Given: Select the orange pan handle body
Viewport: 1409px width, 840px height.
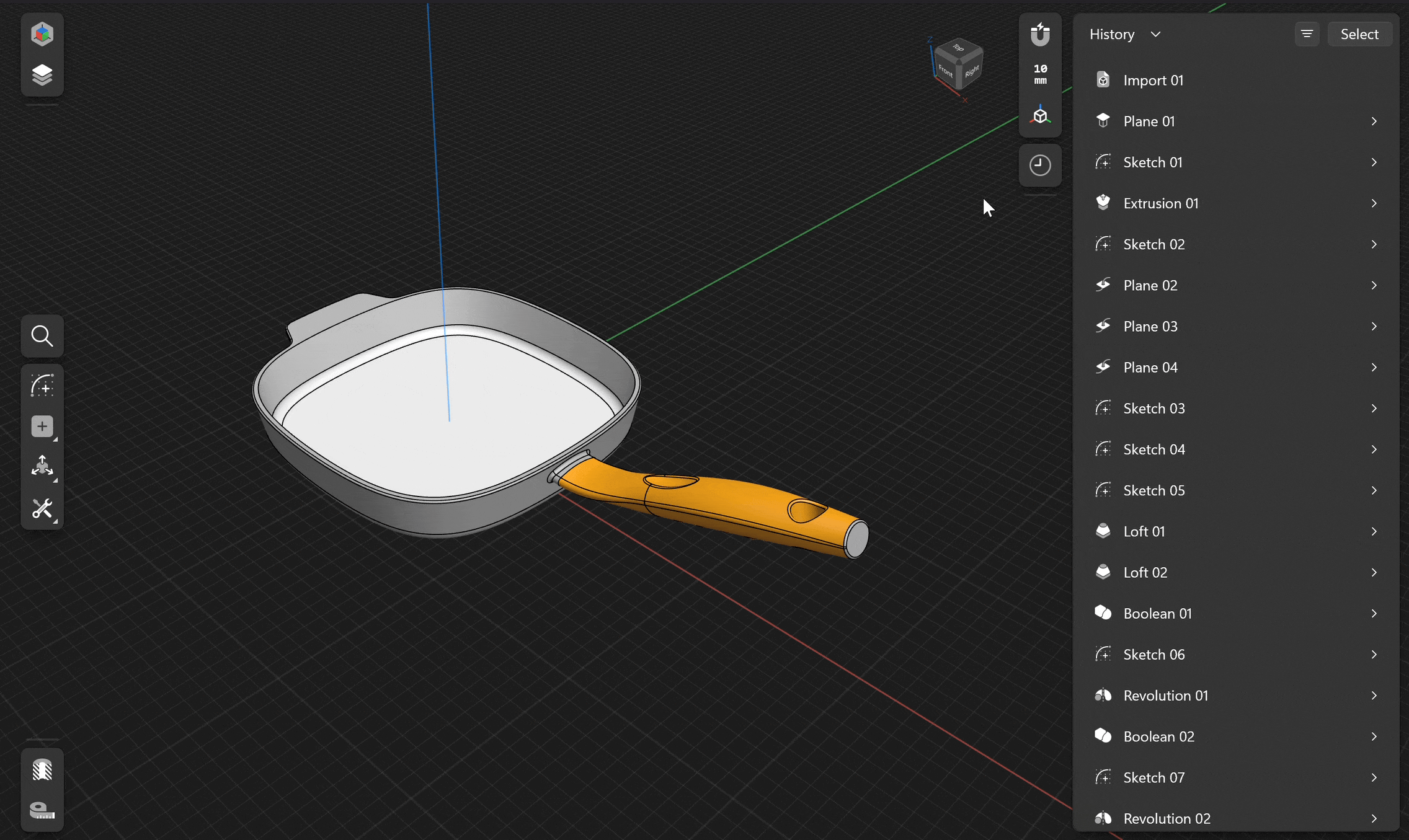Looking at the screenshot, I should [x=732, y=505].
